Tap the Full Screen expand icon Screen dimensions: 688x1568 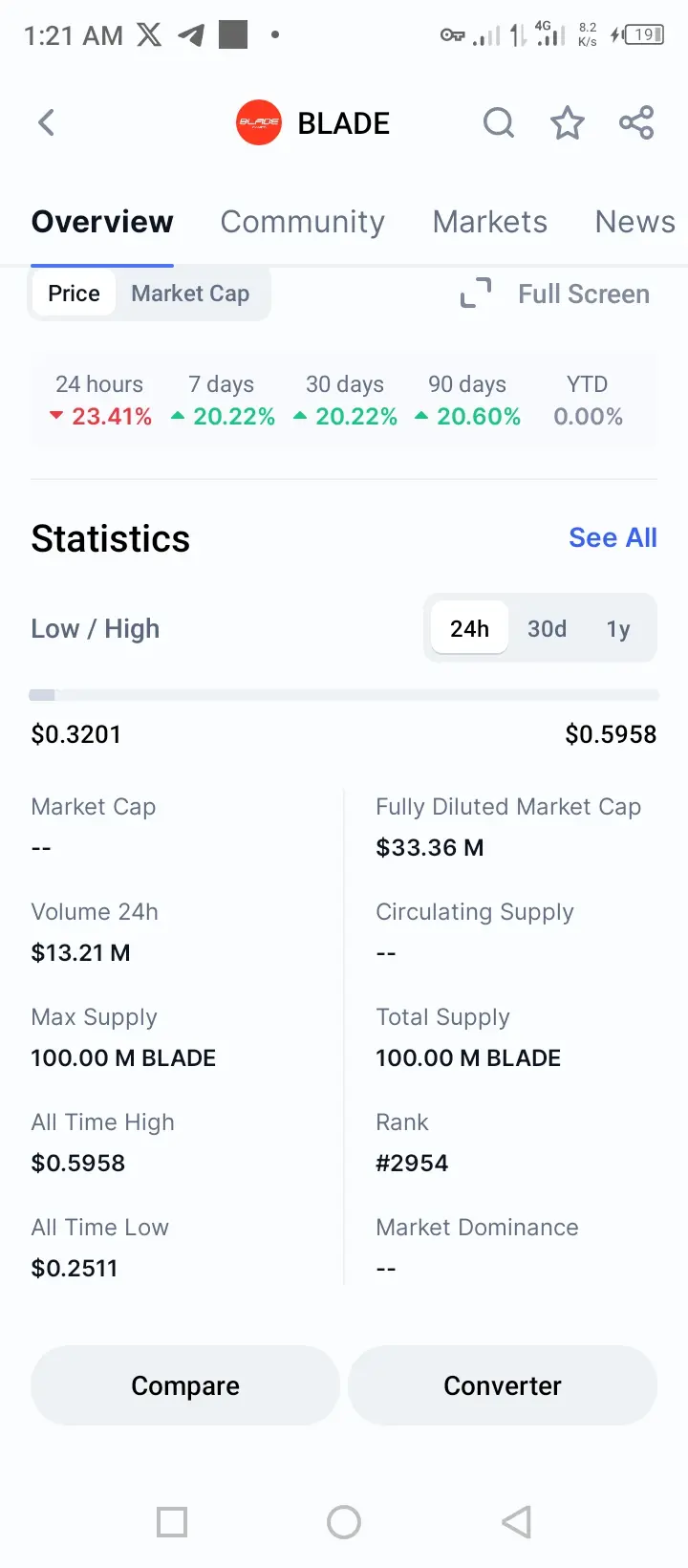[476, 294]
